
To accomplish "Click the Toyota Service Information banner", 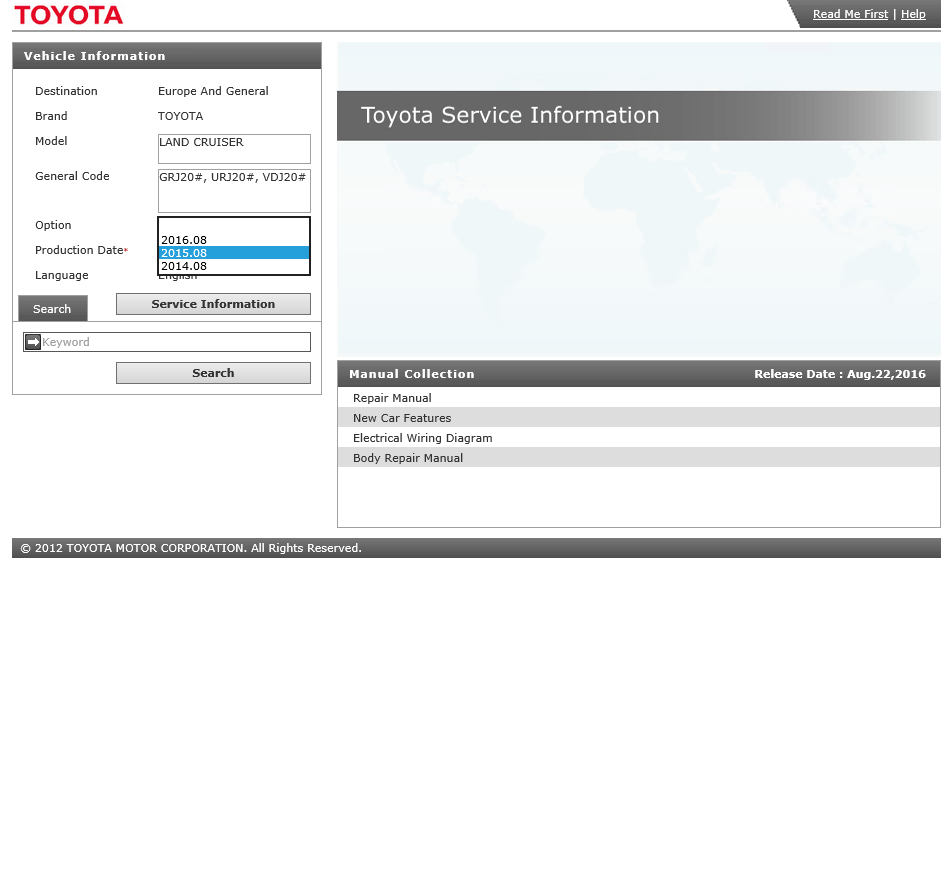I will coord(510,116).
